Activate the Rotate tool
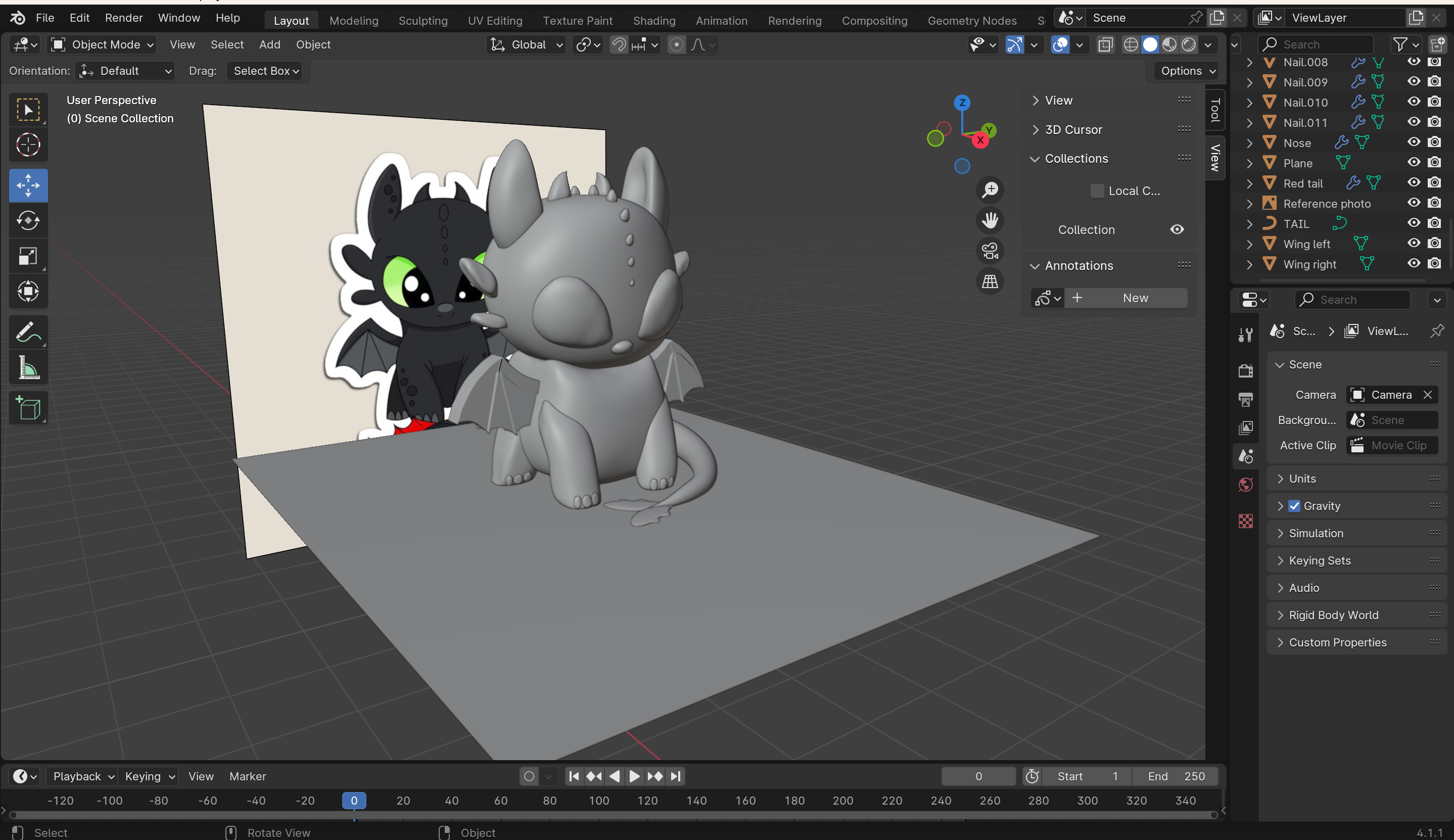Image resolution: width=1454 pixels, height=840 pixels. coord(28,221)
